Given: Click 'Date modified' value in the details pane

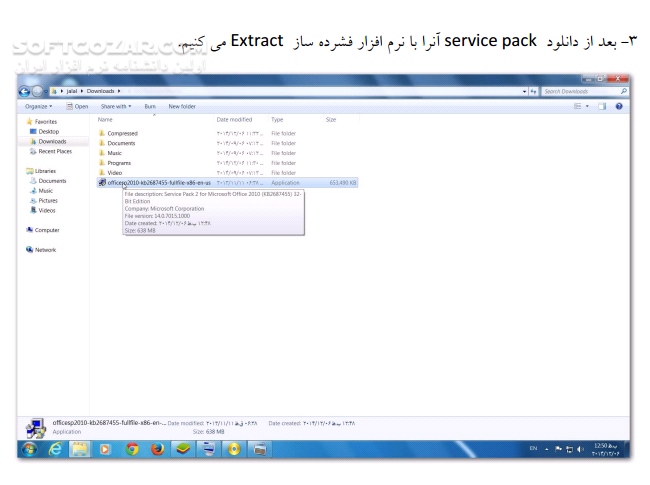Looking at the screenshot, I should point(231,423).
